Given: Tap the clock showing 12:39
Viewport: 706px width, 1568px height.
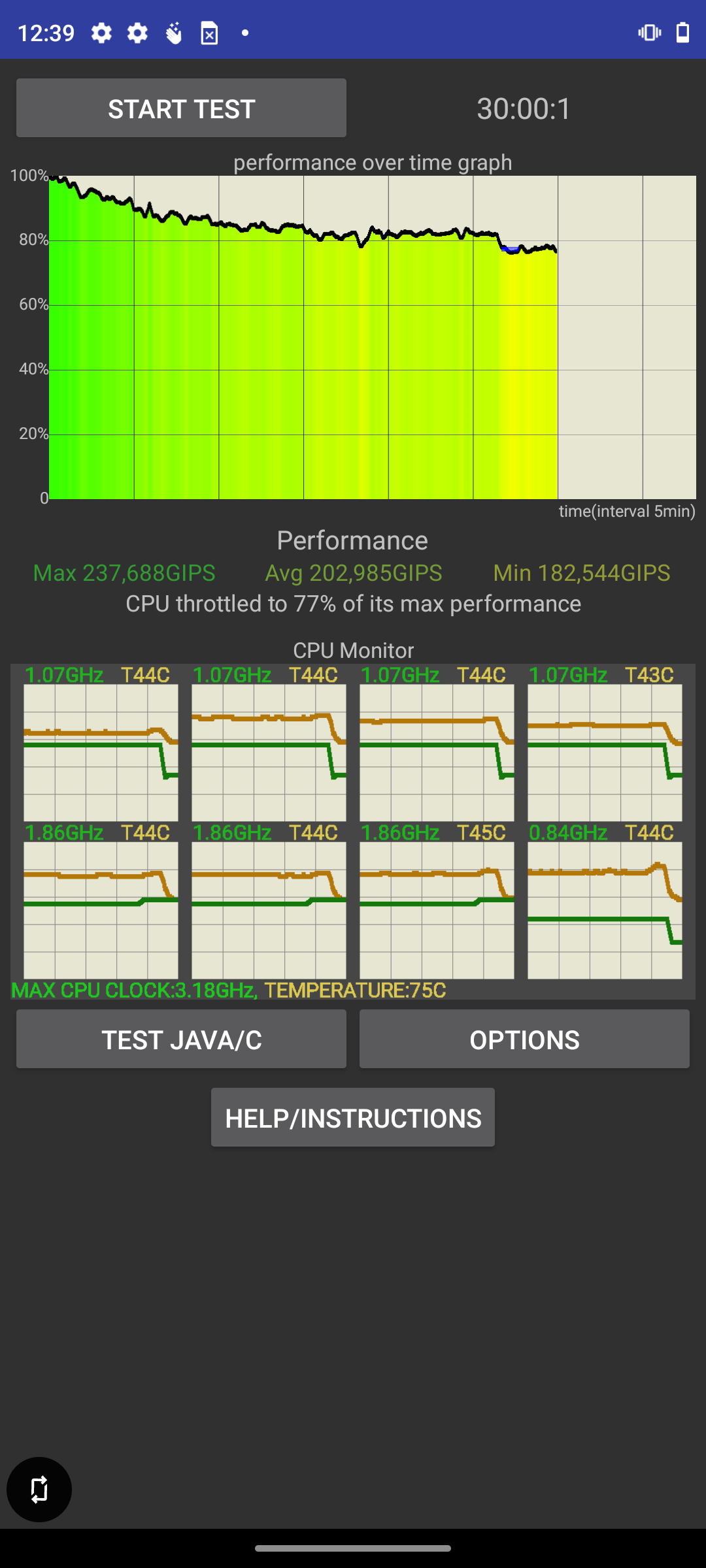Looking at the screenshot, I should (x=46, y=33).
